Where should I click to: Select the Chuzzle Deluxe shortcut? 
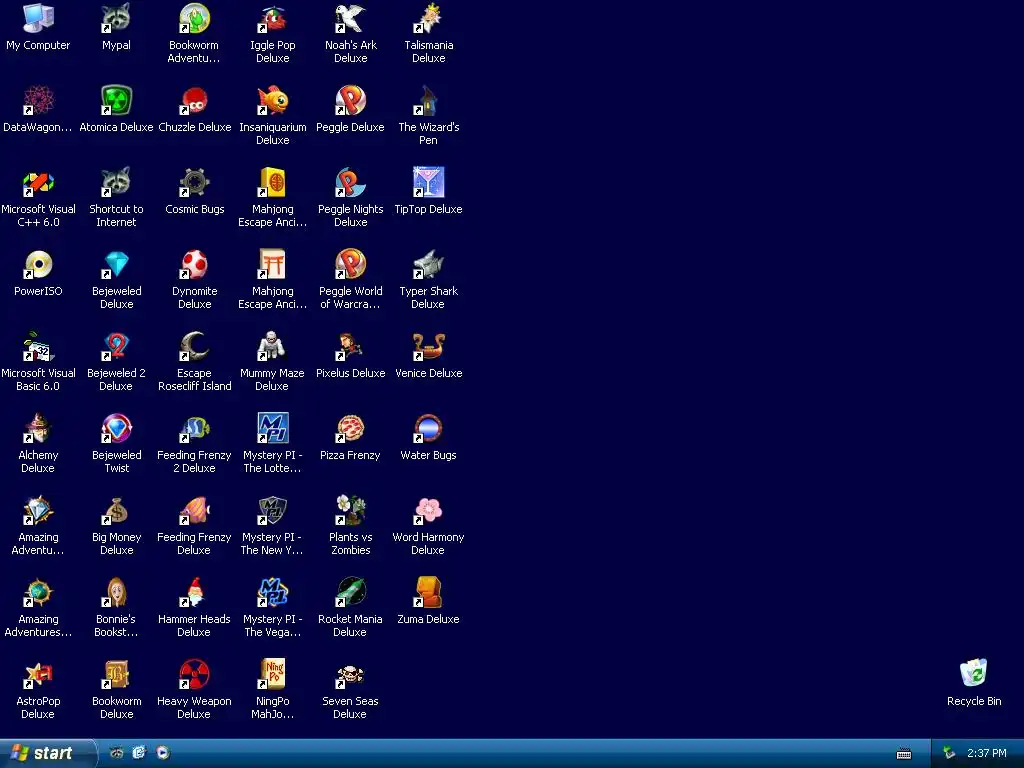tap(195, 101)
